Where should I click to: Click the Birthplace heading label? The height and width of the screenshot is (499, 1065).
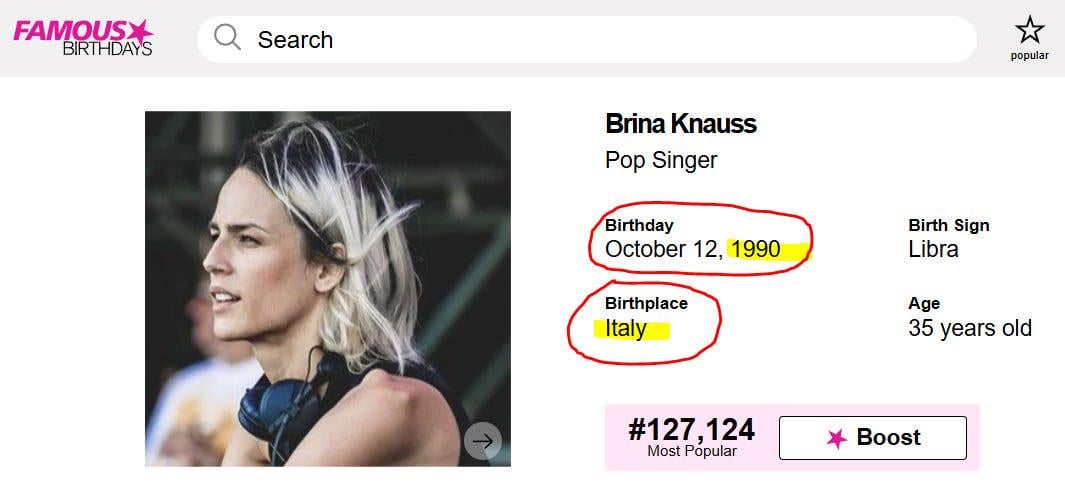pos(646,303)
